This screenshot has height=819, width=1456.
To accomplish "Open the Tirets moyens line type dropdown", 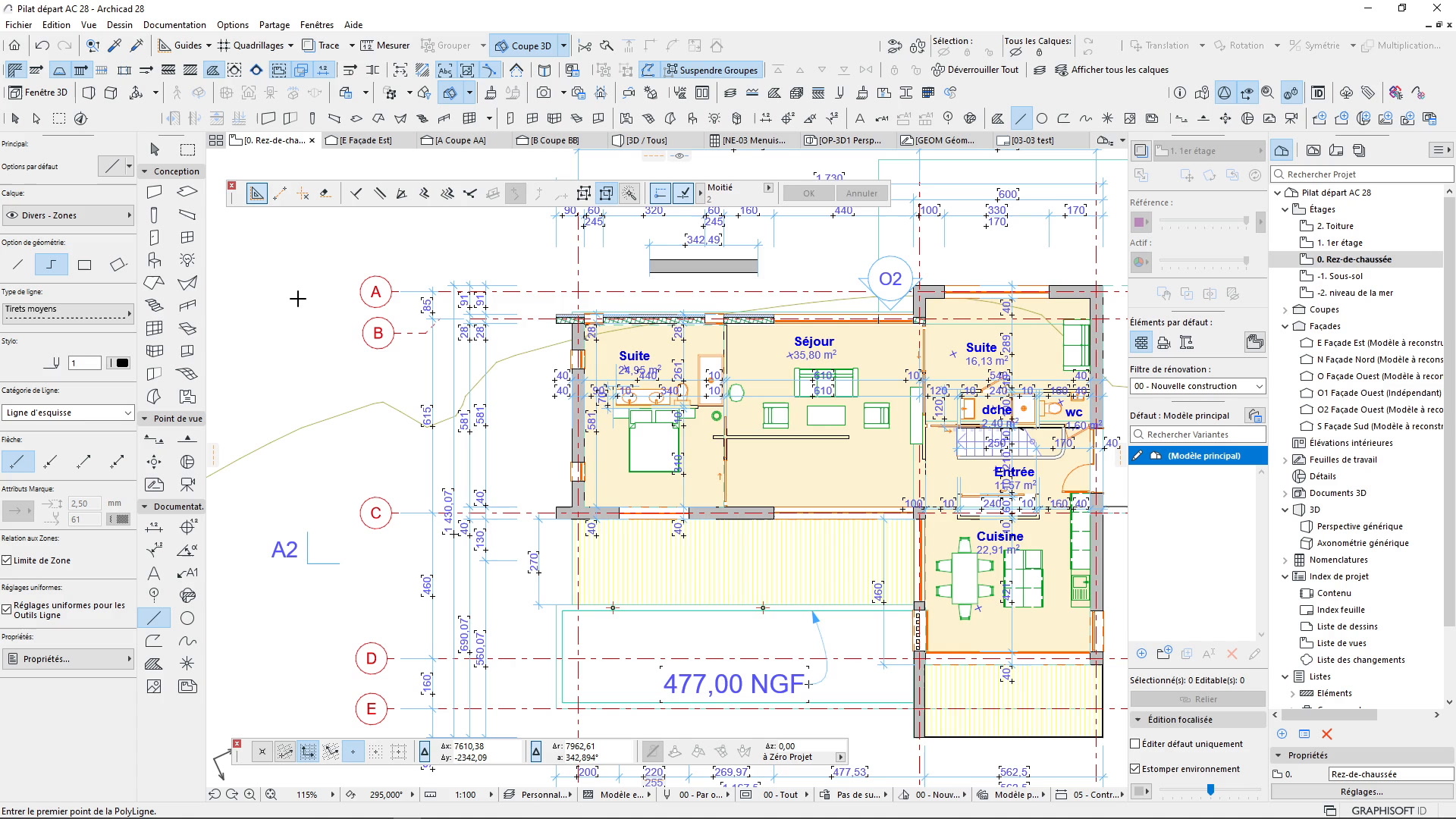I will click(67, 312).
